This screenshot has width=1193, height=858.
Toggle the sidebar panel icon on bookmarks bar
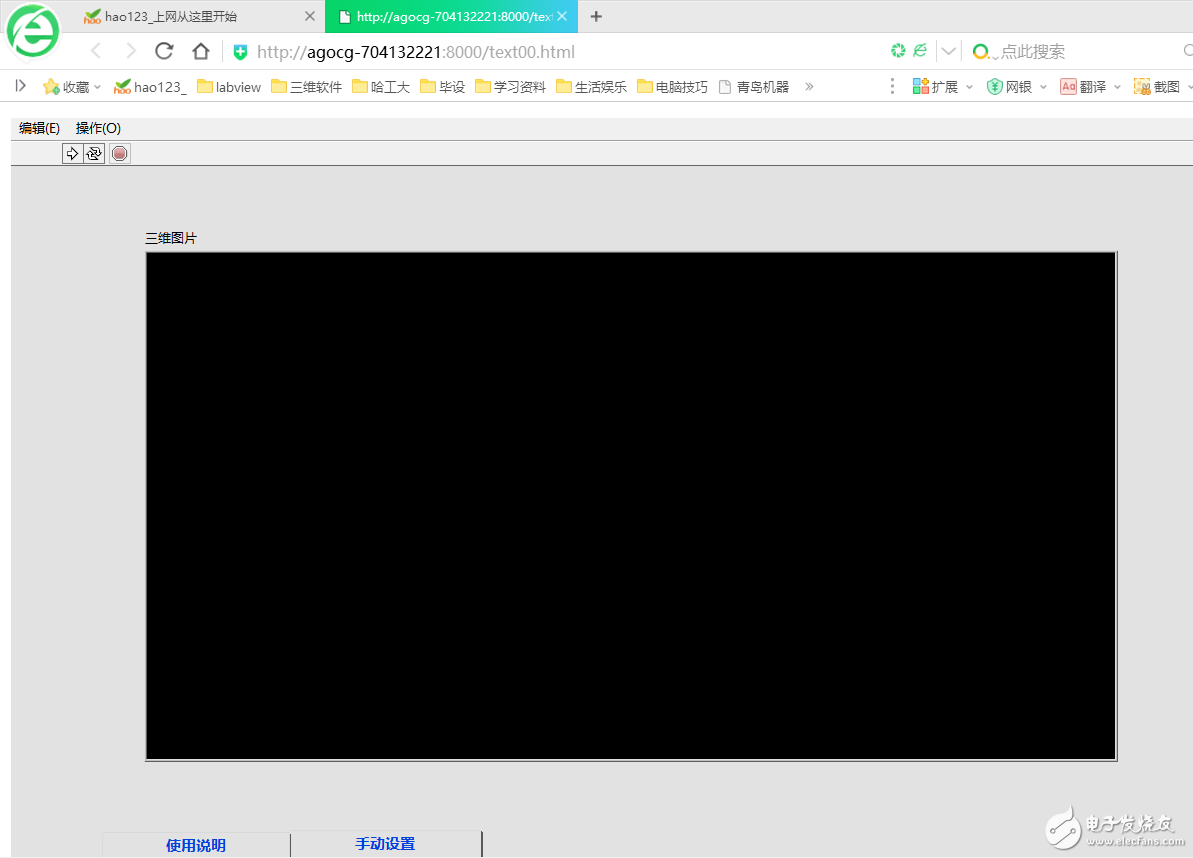point(21,86)
